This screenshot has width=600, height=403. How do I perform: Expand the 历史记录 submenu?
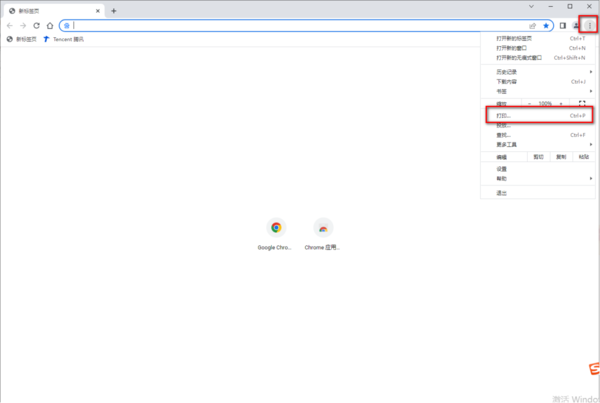tap(538, 72)
